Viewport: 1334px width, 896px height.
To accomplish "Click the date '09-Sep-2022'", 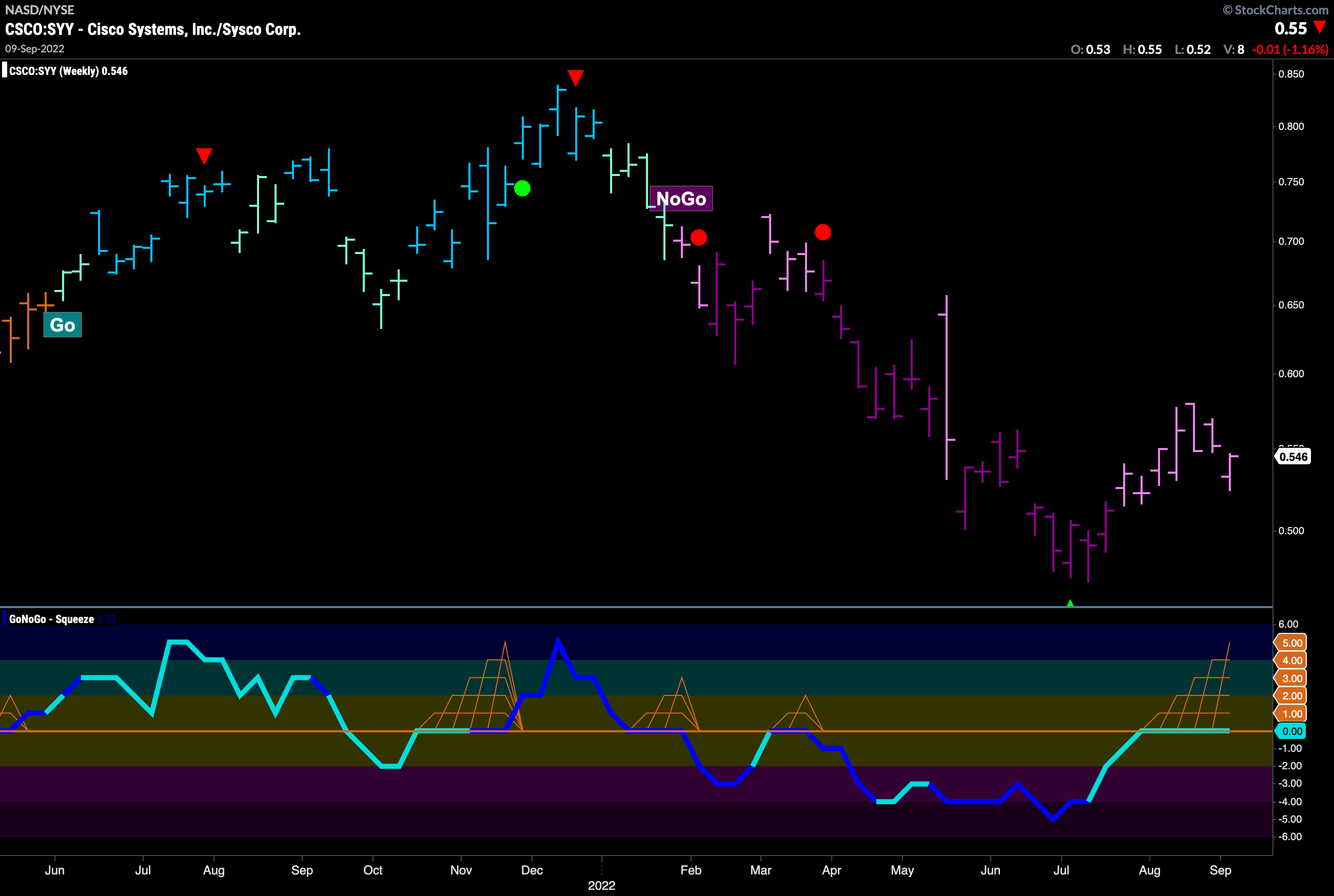I will point(34,49).
